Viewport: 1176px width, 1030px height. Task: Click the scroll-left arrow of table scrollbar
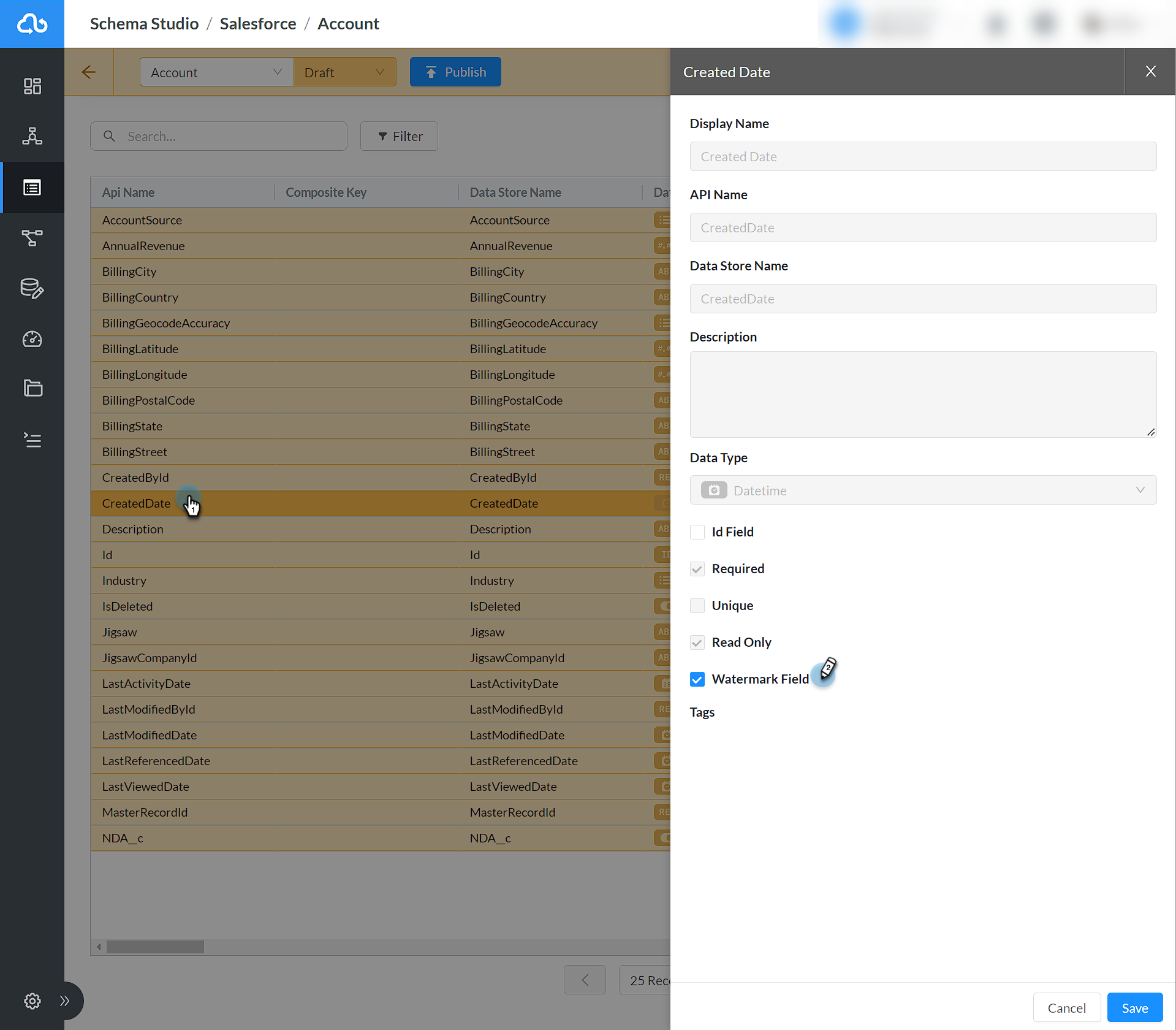tap(99, 947)
